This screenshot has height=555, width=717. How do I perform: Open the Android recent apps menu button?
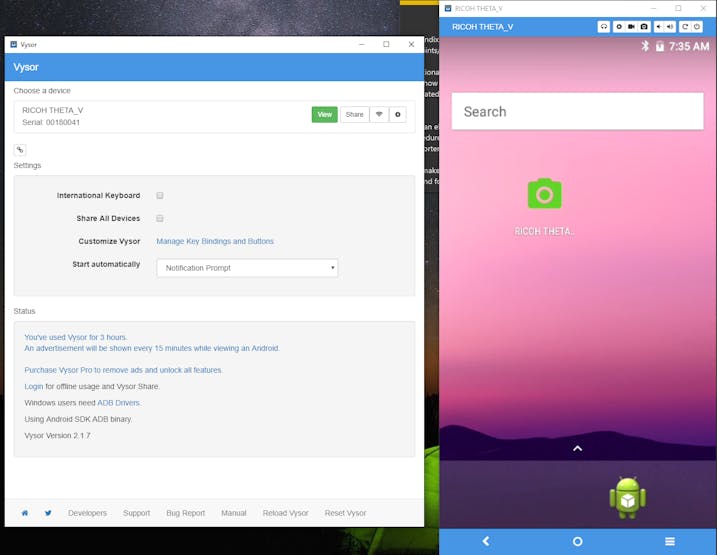(x=669, y=541)
